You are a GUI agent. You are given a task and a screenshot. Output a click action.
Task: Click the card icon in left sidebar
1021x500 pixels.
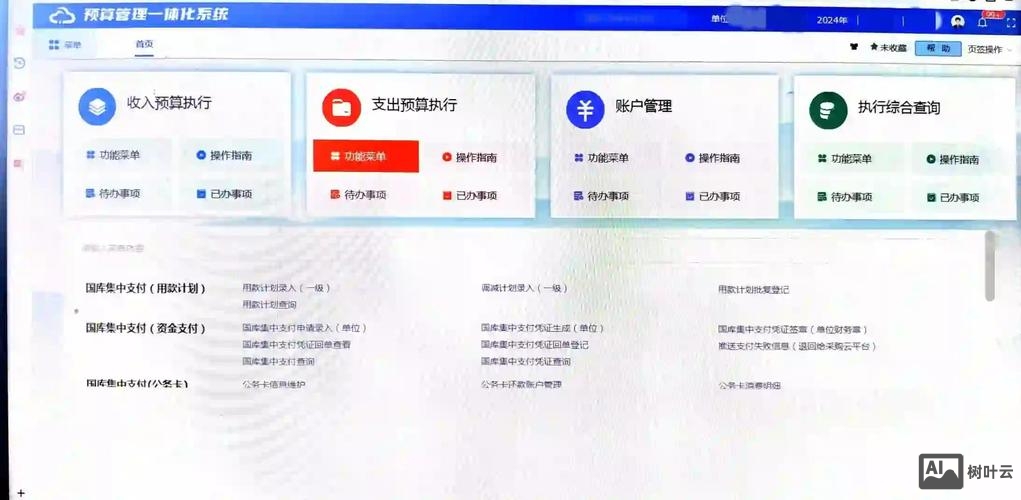point(19,130)
